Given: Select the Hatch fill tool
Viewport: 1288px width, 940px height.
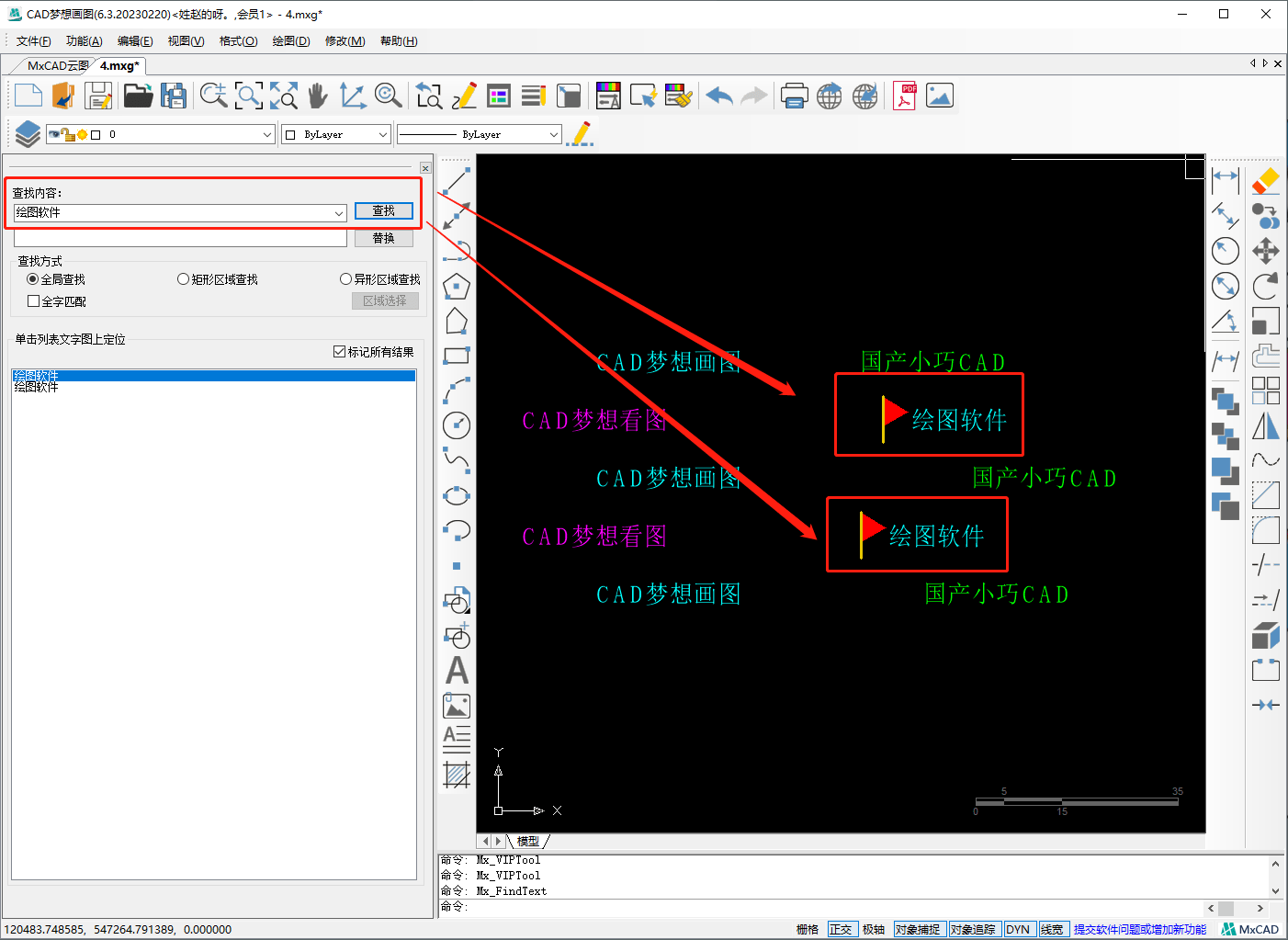Looking at the screenshot, I should (457, 775).
